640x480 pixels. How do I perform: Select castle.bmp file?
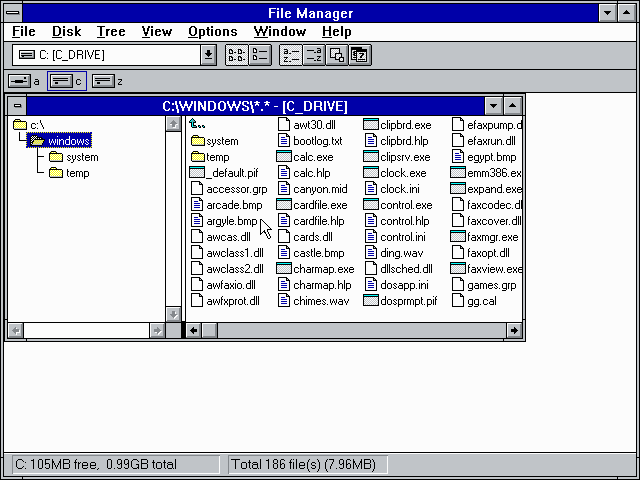(311, 253)
